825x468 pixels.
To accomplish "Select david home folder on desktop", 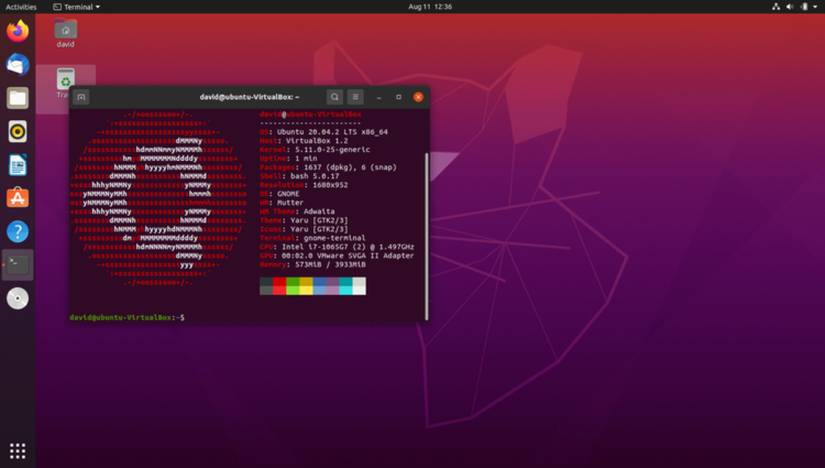I will tap(65, 33).
